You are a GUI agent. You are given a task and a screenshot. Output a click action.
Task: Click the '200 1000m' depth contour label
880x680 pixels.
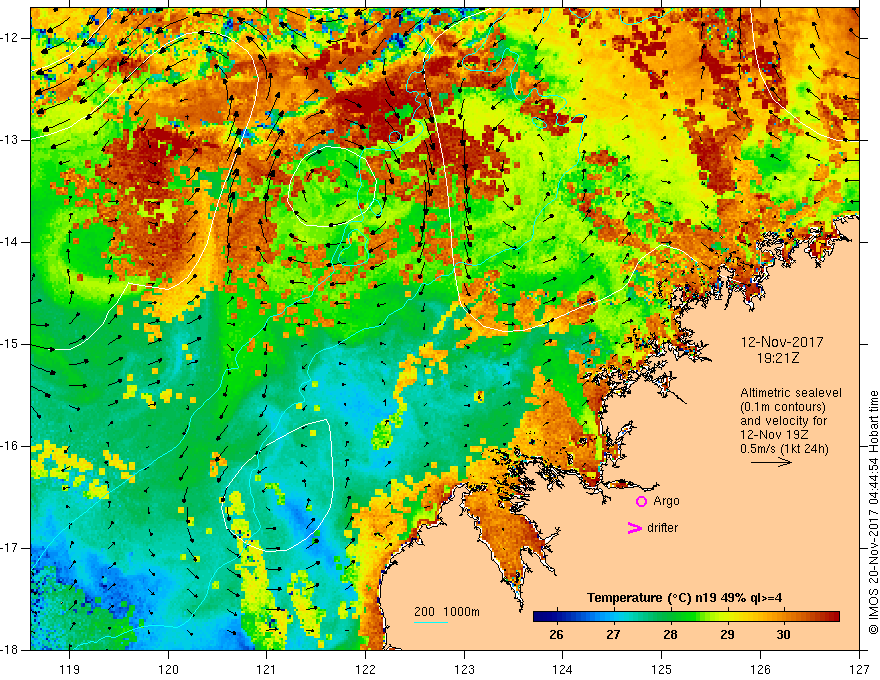click(x=447, y=612)
